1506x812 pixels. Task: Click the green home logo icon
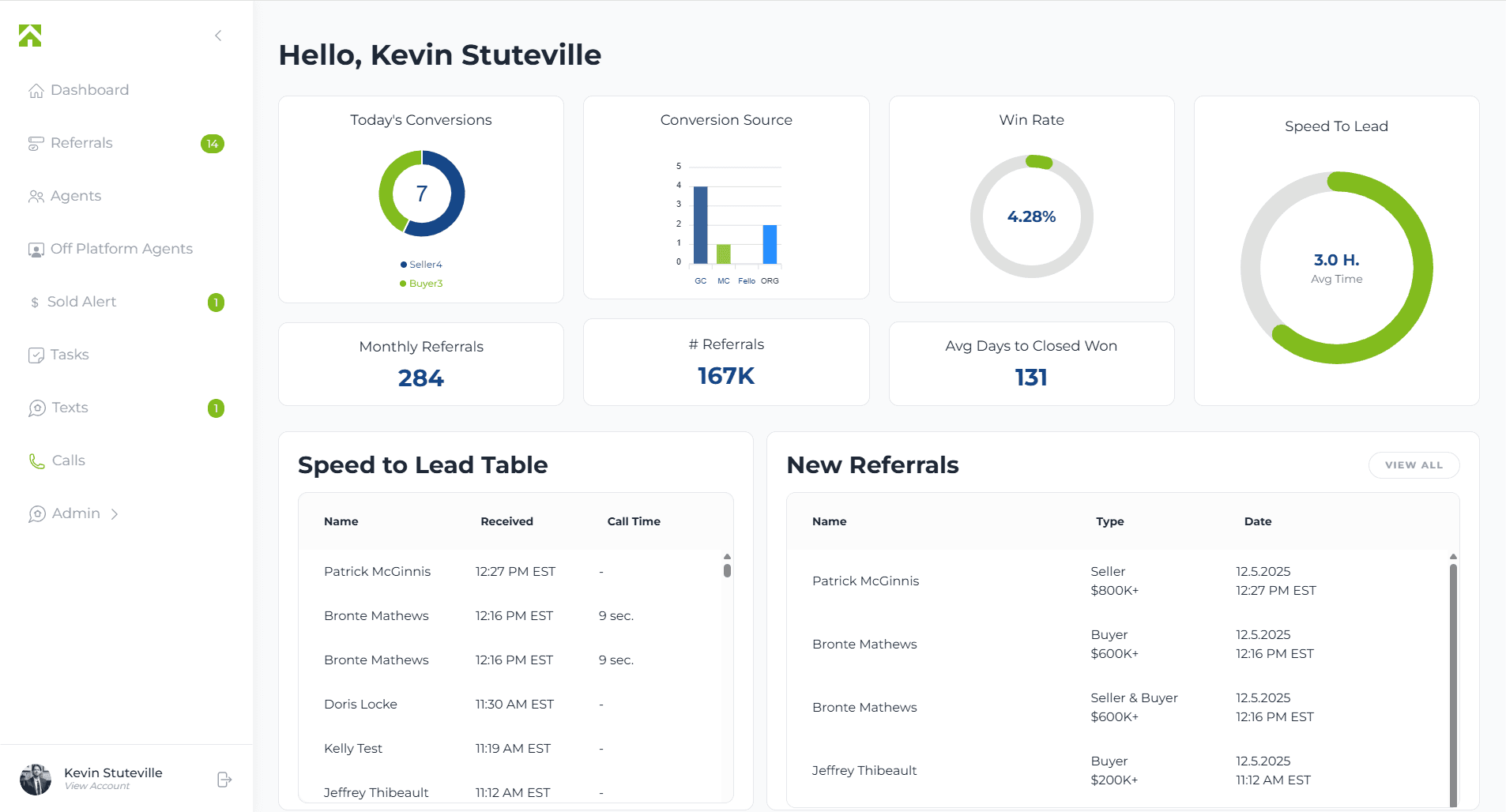coord(30,36)
